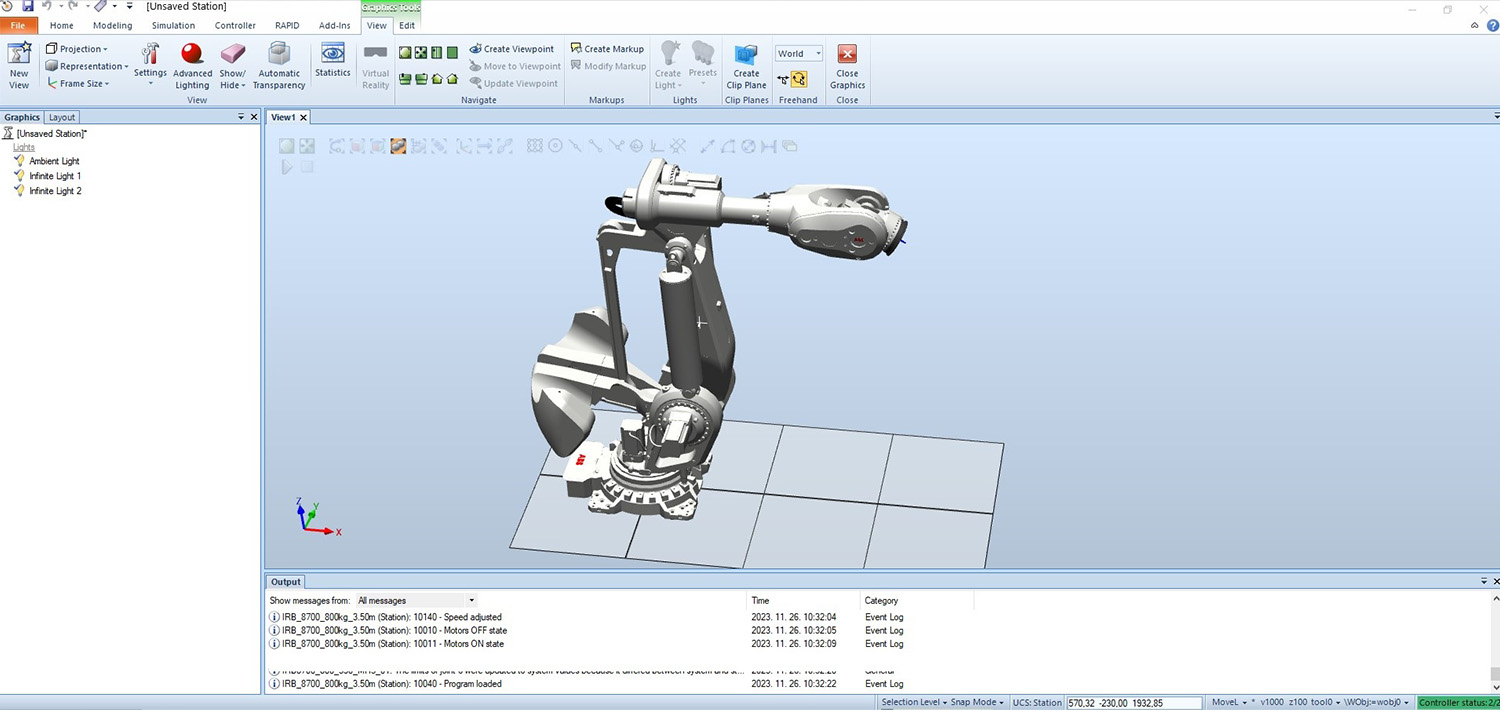Viewport: 1500px width, 710px height.
Task: Click the Create Viewpoint button
Action: pos(511,49)
